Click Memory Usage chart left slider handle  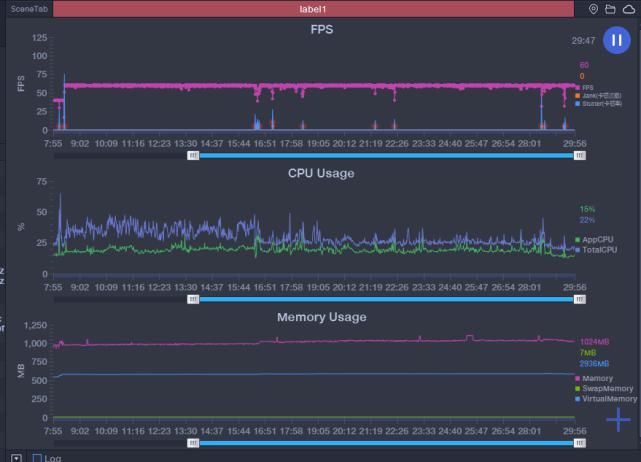pos(194,442)
